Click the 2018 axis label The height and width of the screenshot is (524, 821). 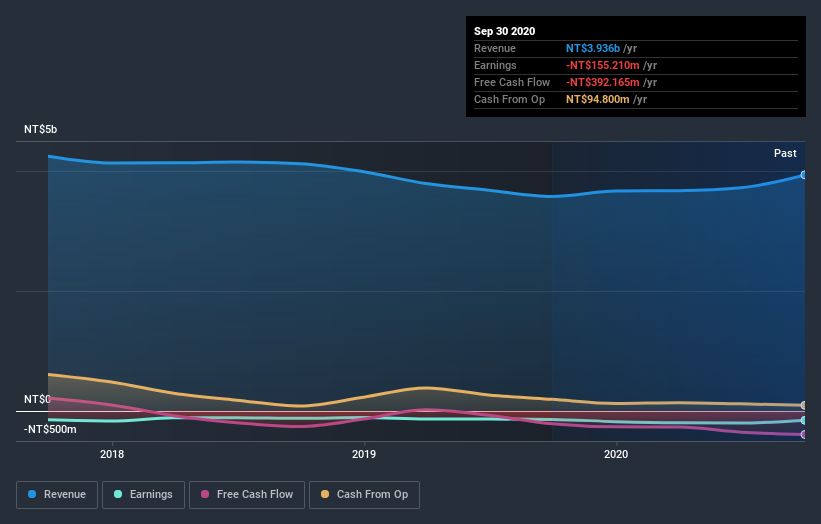[112, 454]
